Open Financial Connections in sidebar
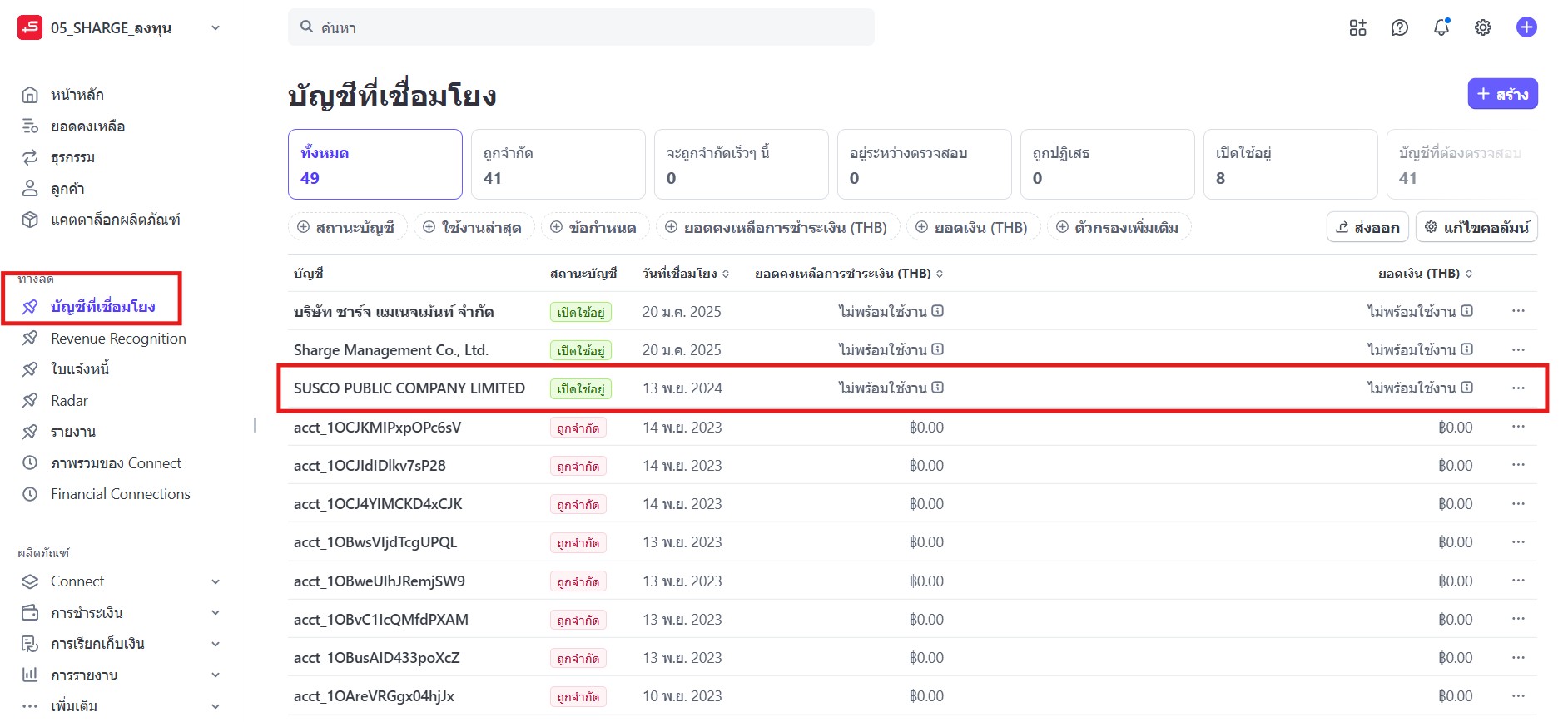 coord(120,494)
